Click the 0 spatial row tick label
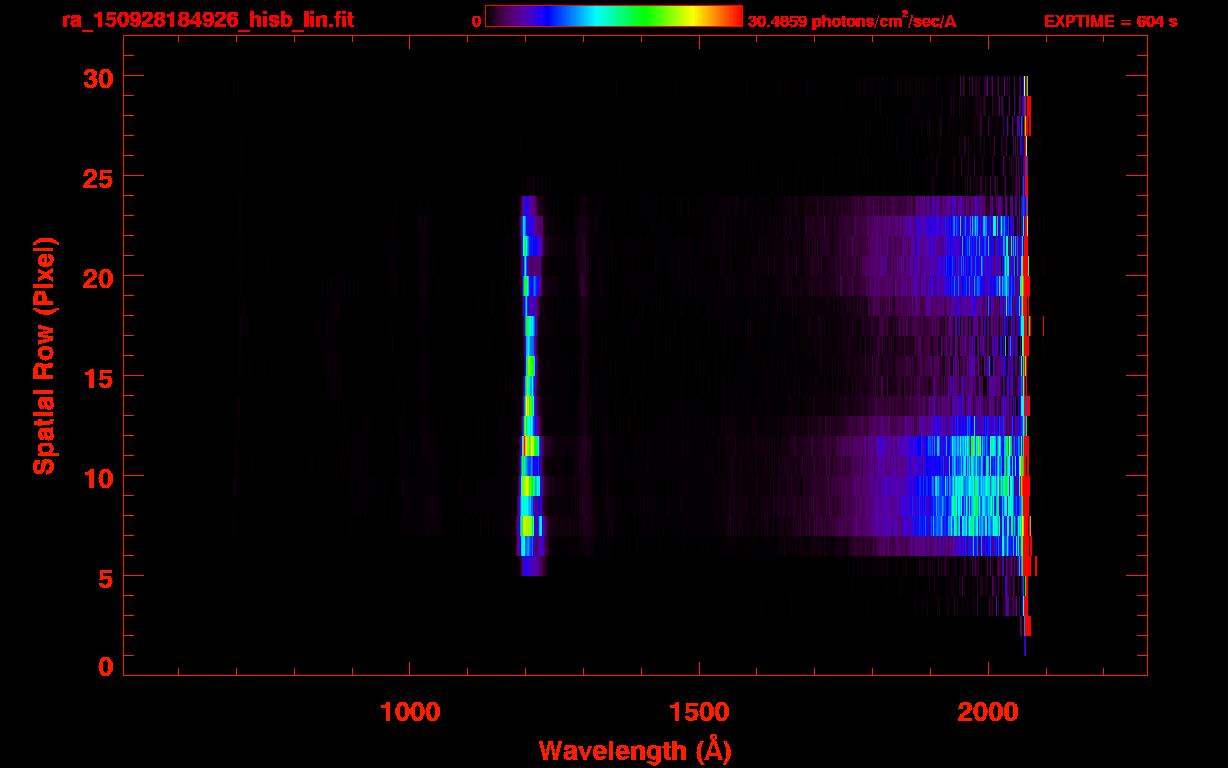 tap(106, 666)
